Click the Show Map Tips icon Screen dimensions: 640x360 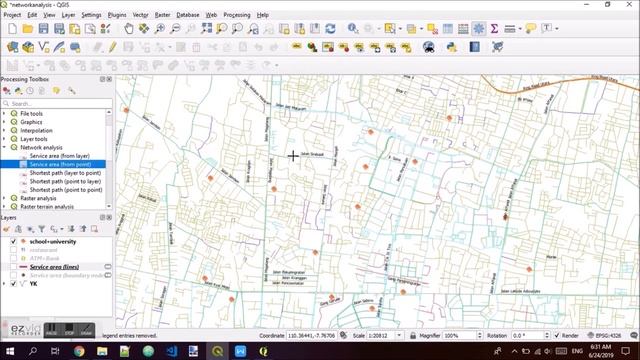[531, 29]
